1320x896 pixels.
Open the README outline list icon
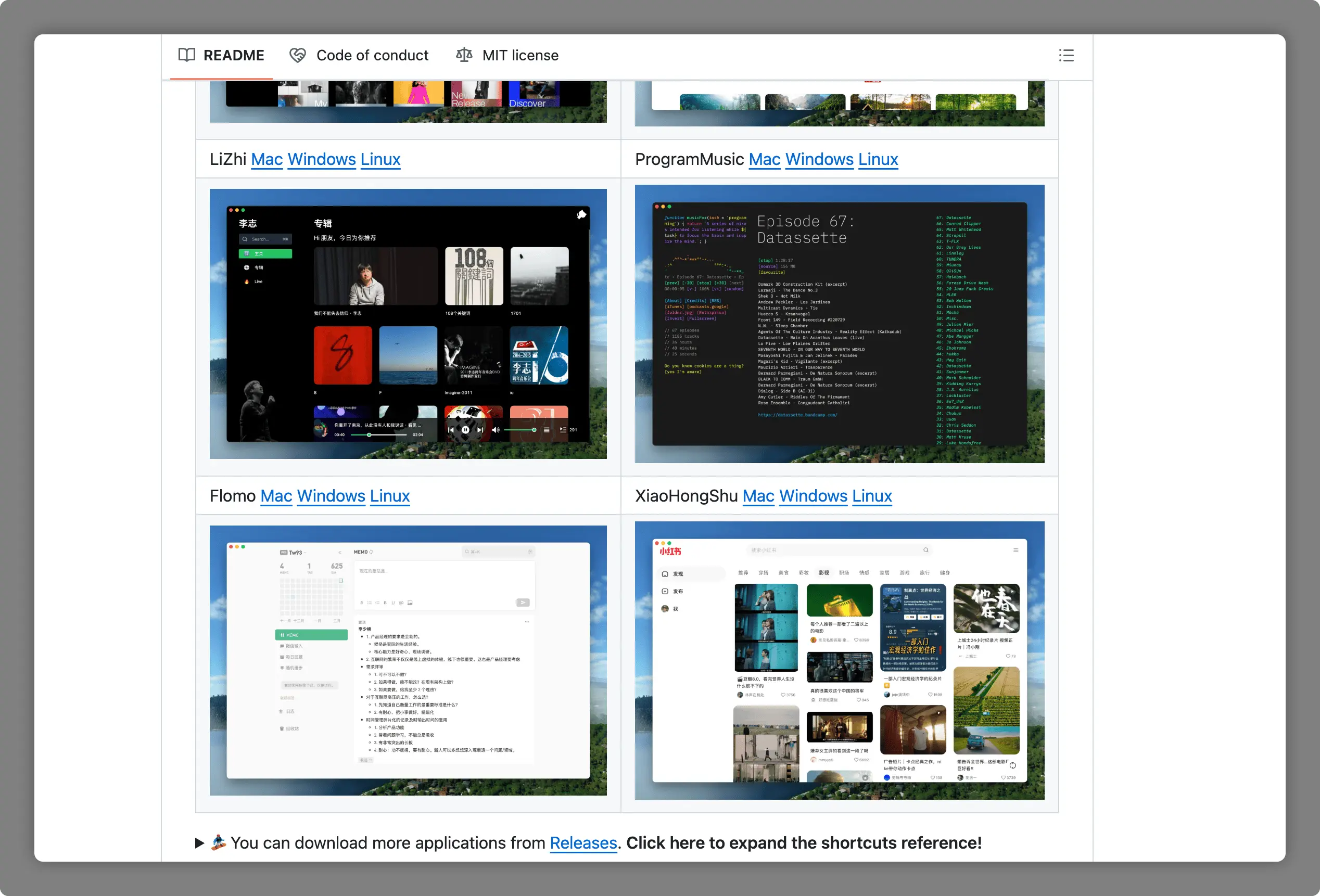click(1066, 56)
